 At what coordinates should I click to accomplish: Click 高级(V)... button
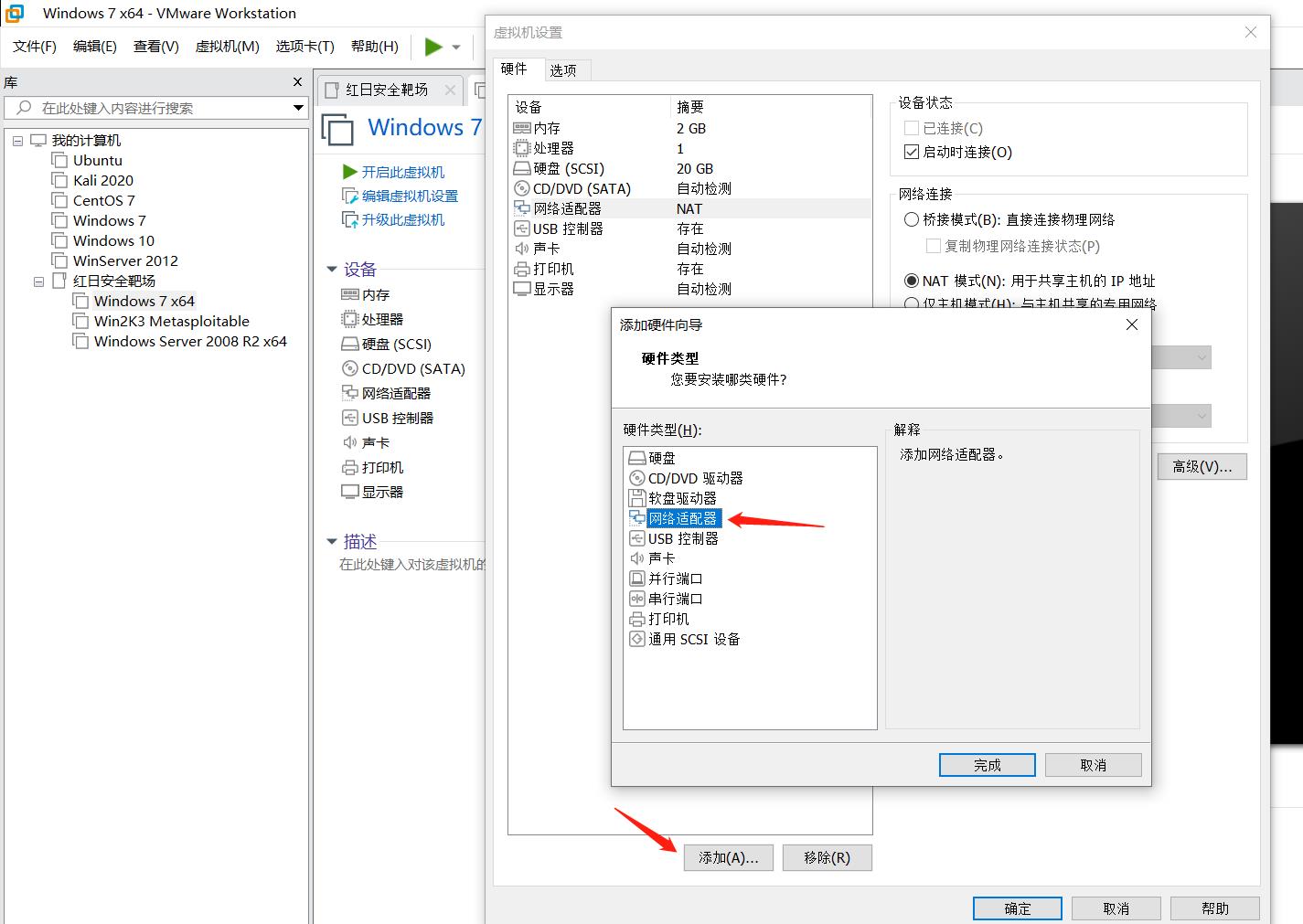pyautogui.click(x=1202, y=466)
